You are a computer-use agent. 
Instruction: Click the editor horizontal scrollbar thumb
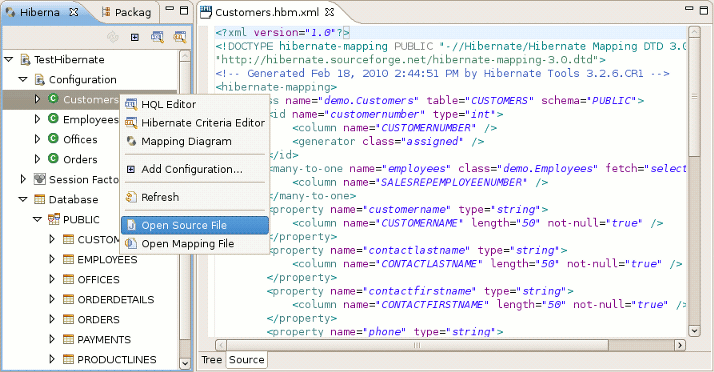pyautogui.click(x=417, y=345)
